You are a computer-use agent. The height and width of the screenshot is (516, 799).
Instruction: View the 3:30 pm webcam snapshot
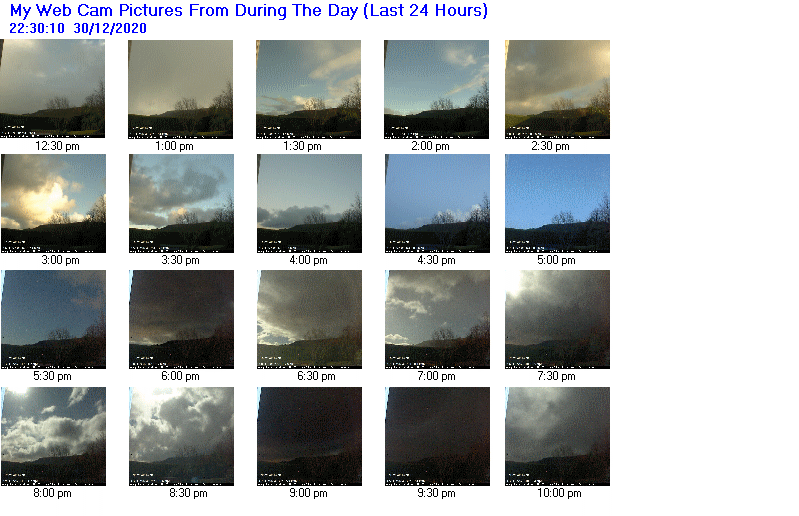[181, 203]
